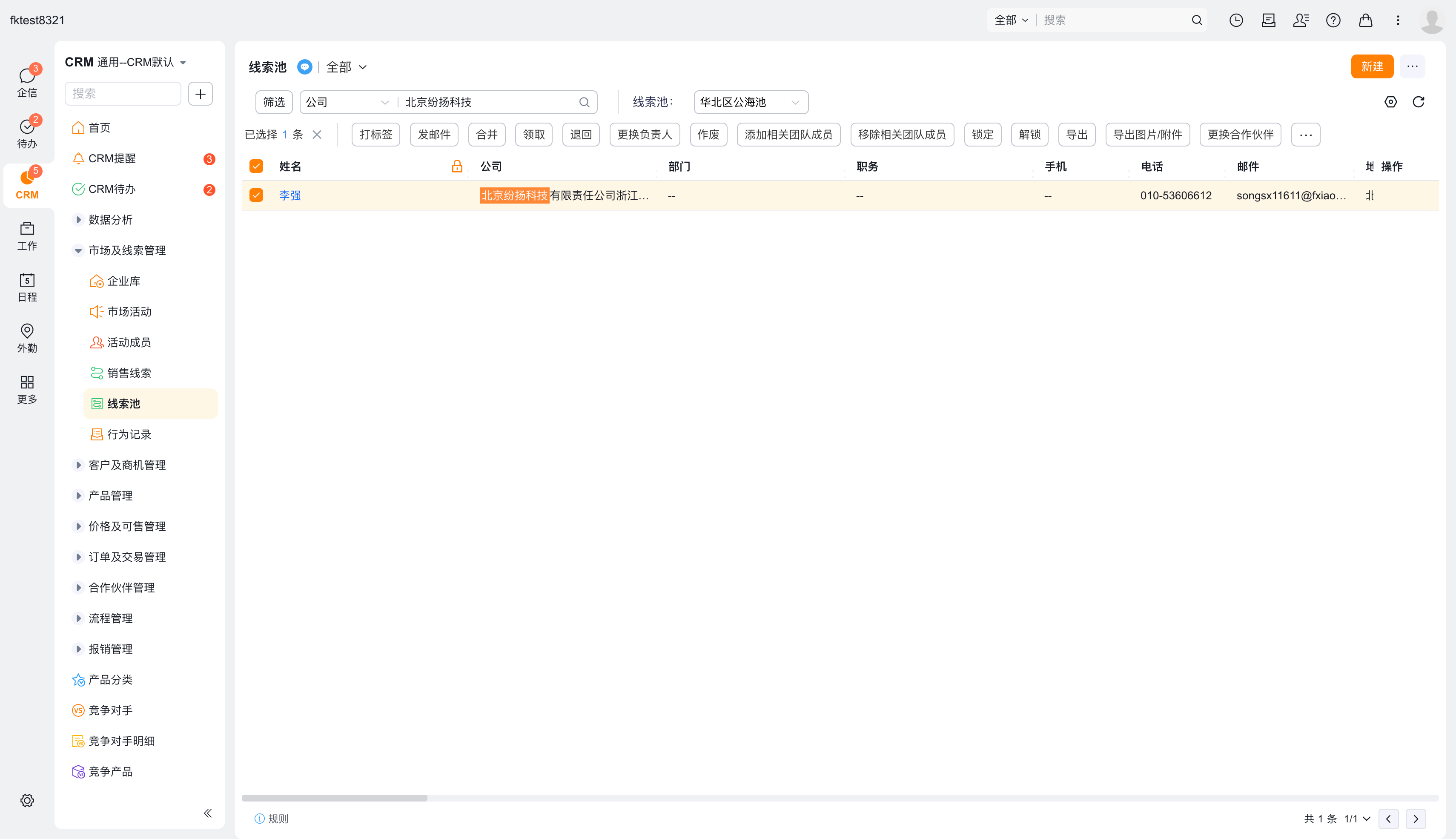The width and height of the screenshot is (1456, 839).
Task: Refresh the lead pool list
Action: (1419, 102)
